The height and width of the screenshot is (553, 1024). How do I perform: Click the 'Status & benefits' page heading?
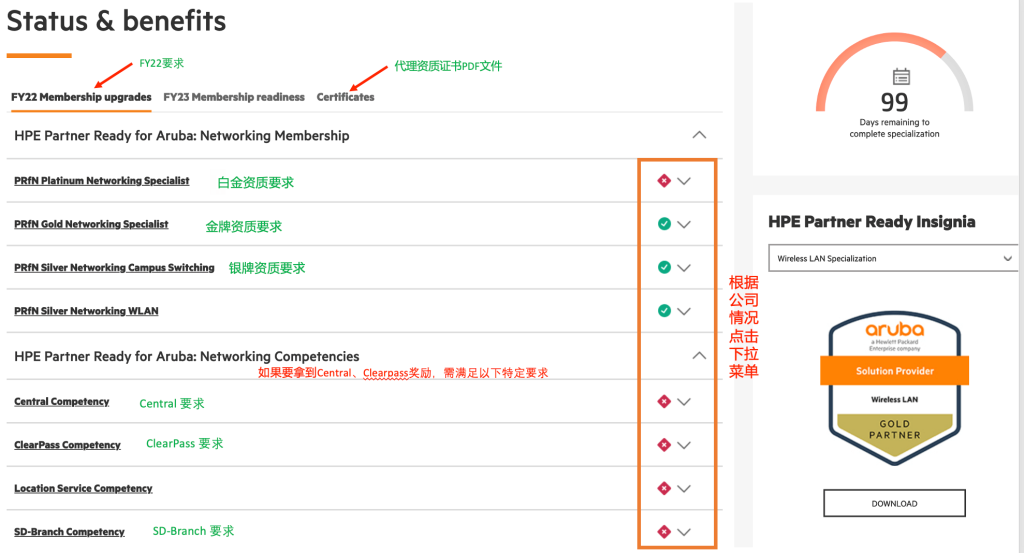[x=116, y=21]
